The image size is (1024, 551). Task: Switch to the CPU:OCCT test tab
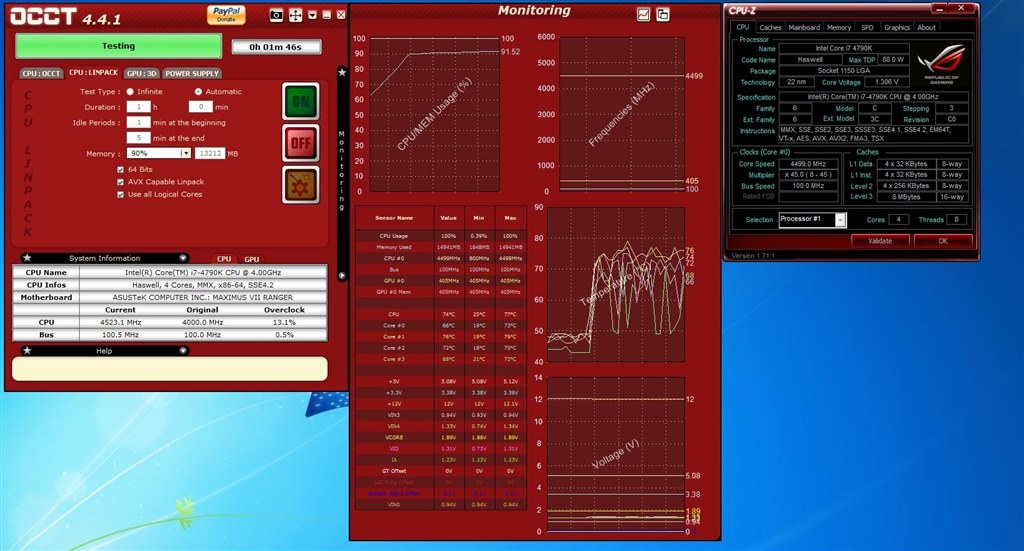point(41,73)
